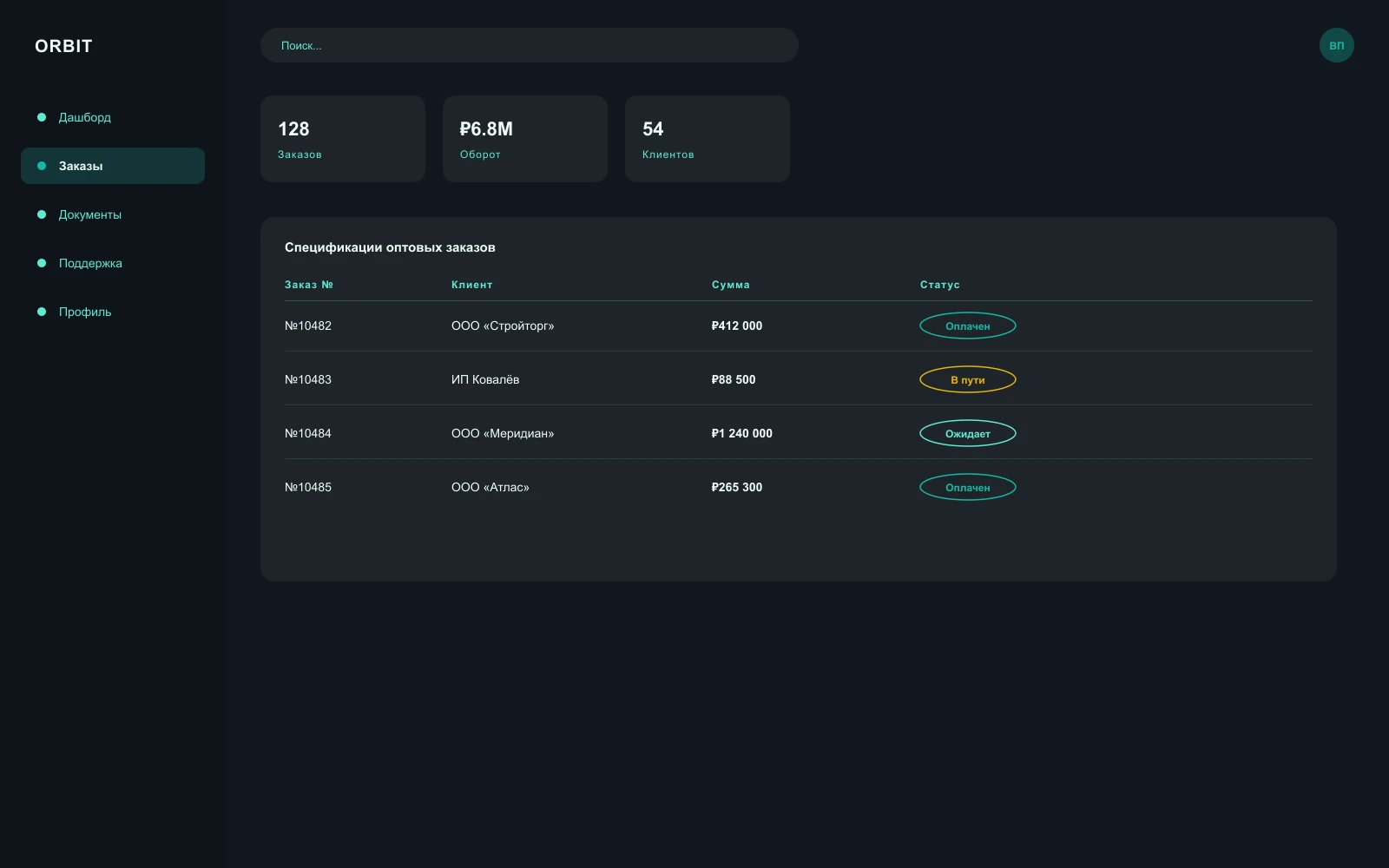Select client ООО «Стройторг»

503,325
